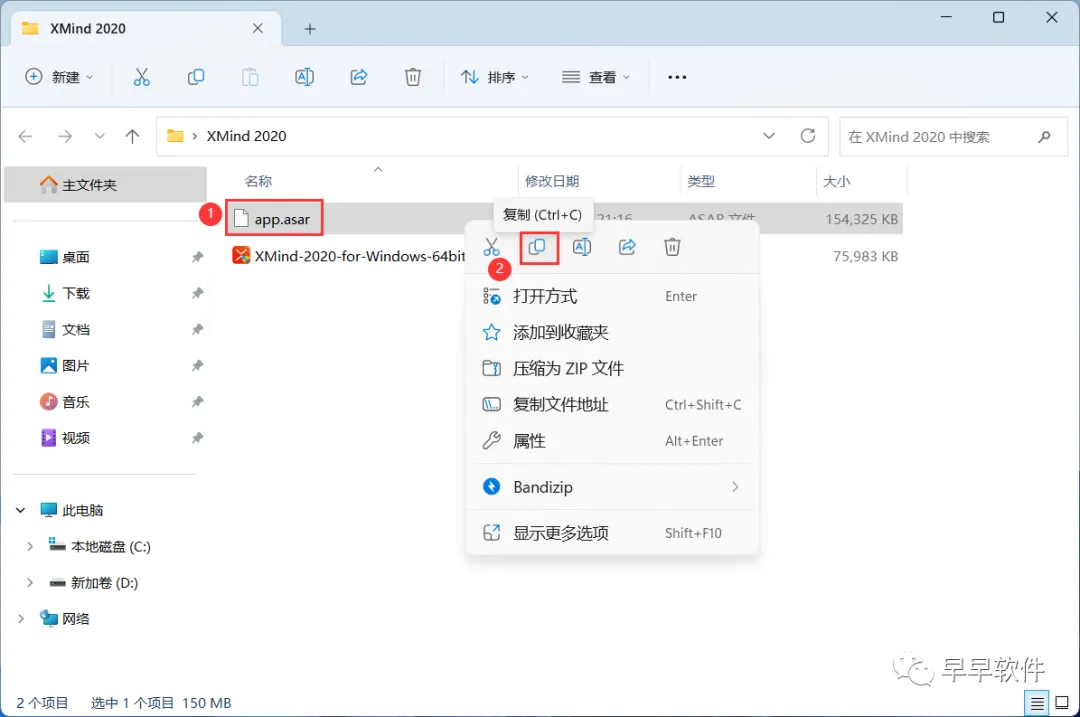
Task: Open 桌面 in sidebar
Action: (75, 257)
